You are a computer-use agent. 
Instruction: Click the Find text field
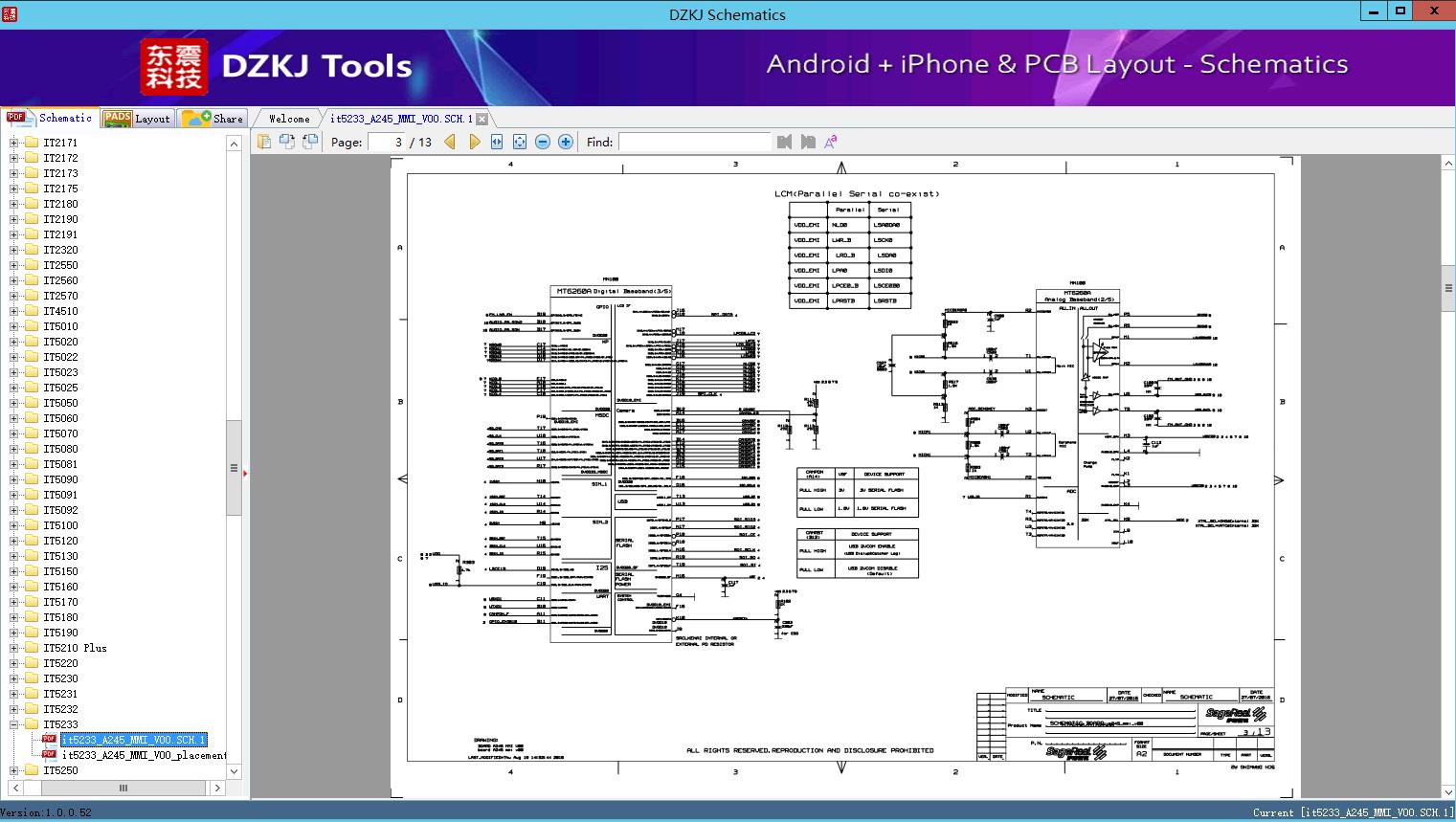pyautogui.click(x=695, y=142)
